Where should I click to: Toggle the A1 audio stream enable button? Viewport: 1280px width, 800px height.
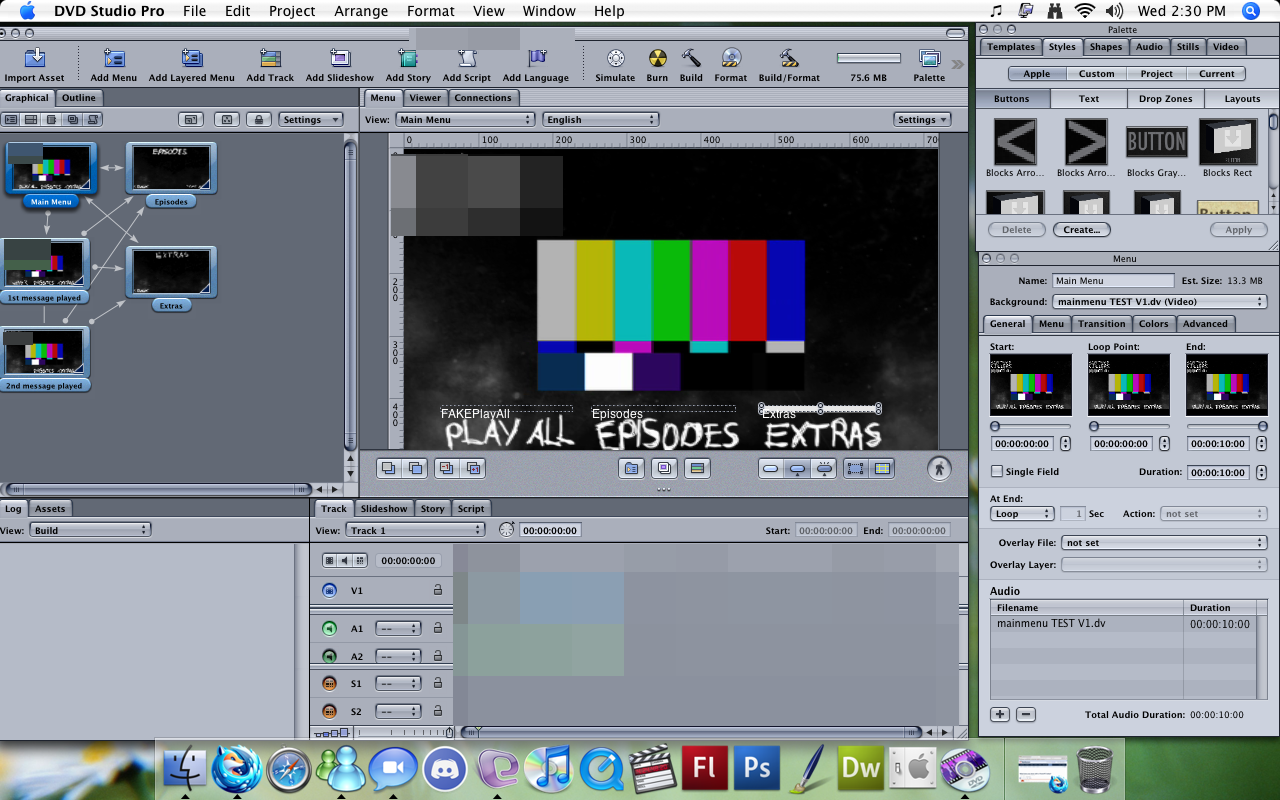tap(329, 628)
